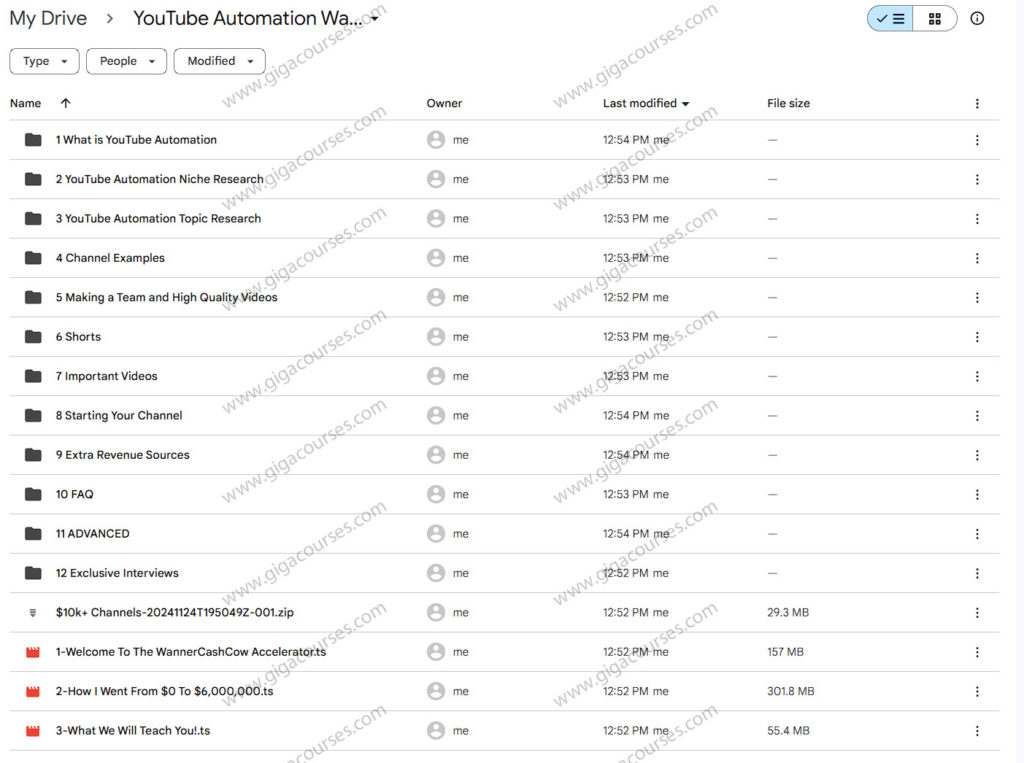Click the owner avatar icon next to '10 FAQ'
1024x763 pixels.
[x=436, y=494]
